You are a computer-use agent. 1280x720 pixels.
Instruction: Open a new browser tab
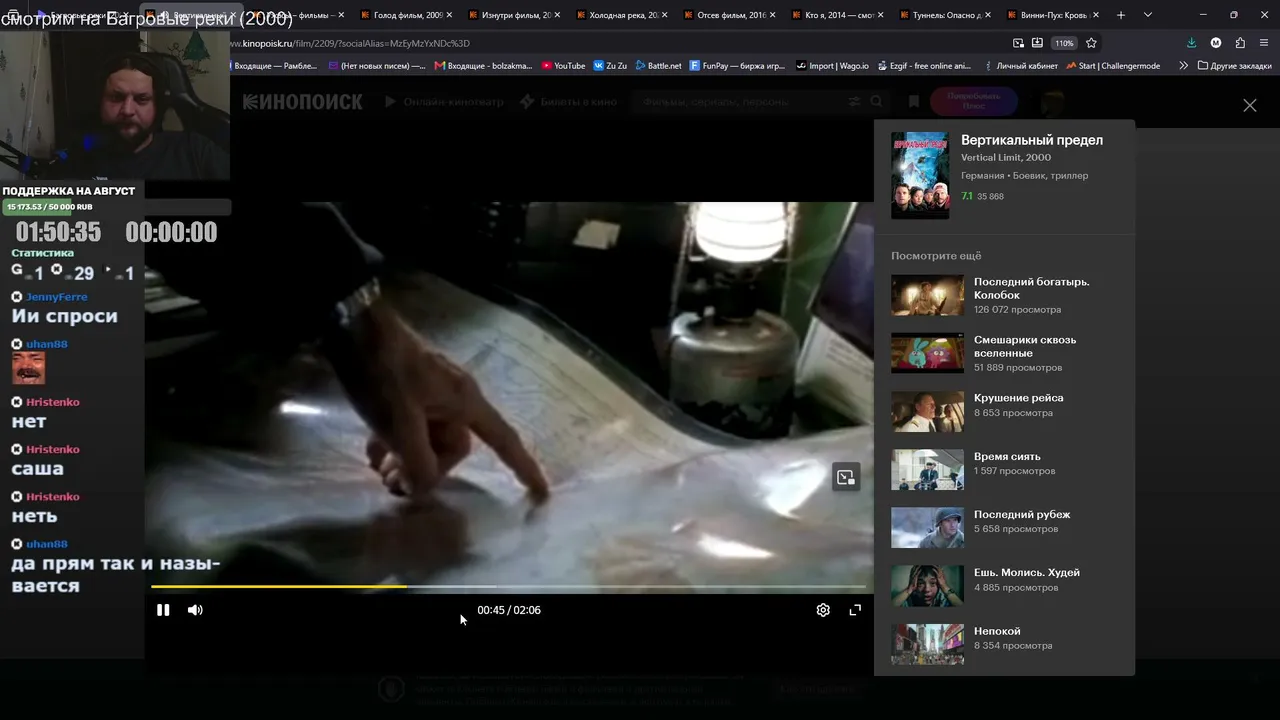pos(1121,15)
